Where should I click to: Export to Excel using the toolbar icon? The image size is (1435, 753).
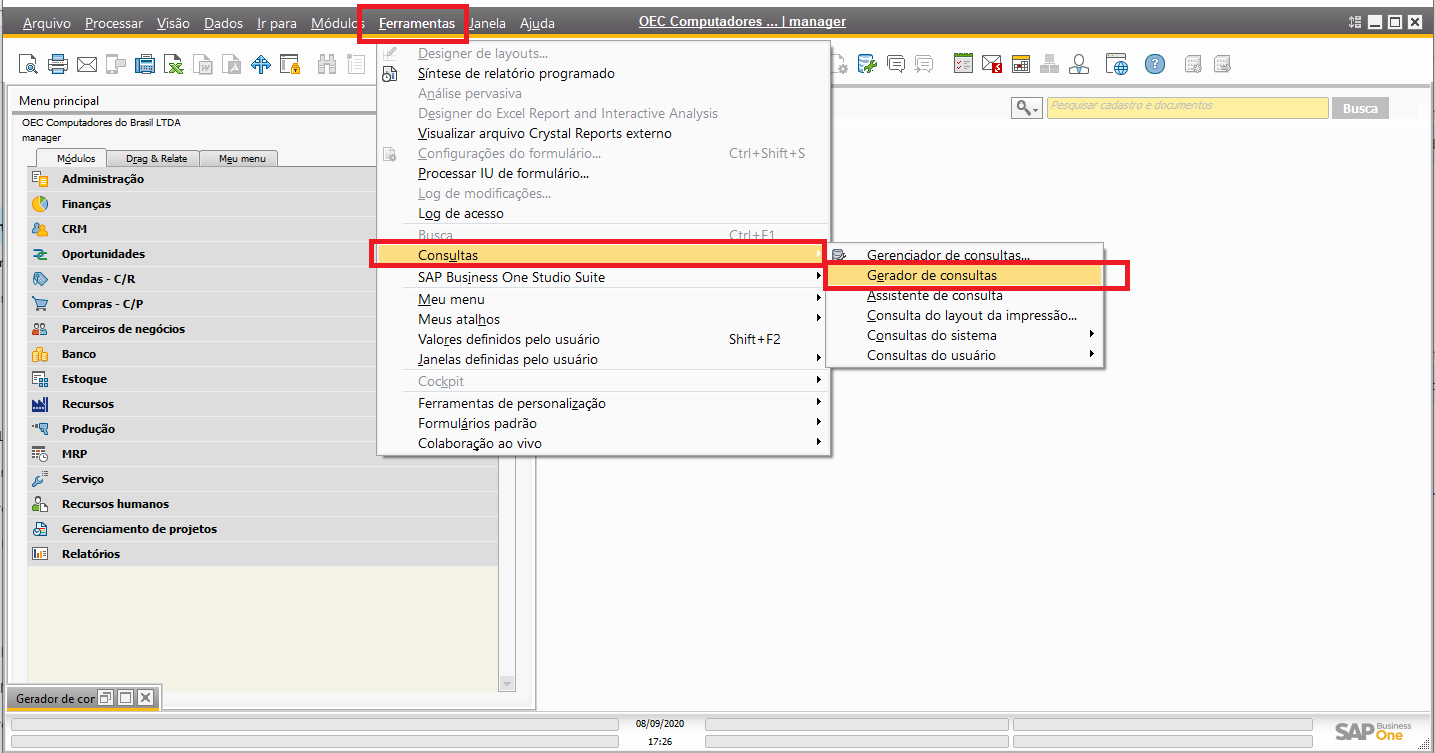pyautogui.click(x=174, y=65)
